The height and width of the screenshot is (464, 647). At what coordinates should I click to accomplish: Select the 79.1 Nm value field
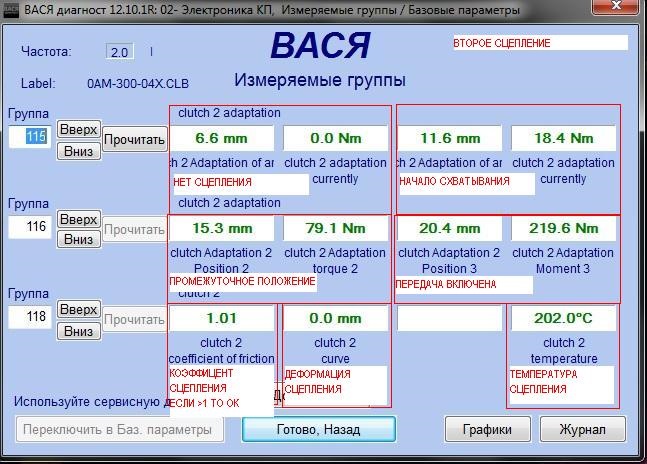point(335,228)
